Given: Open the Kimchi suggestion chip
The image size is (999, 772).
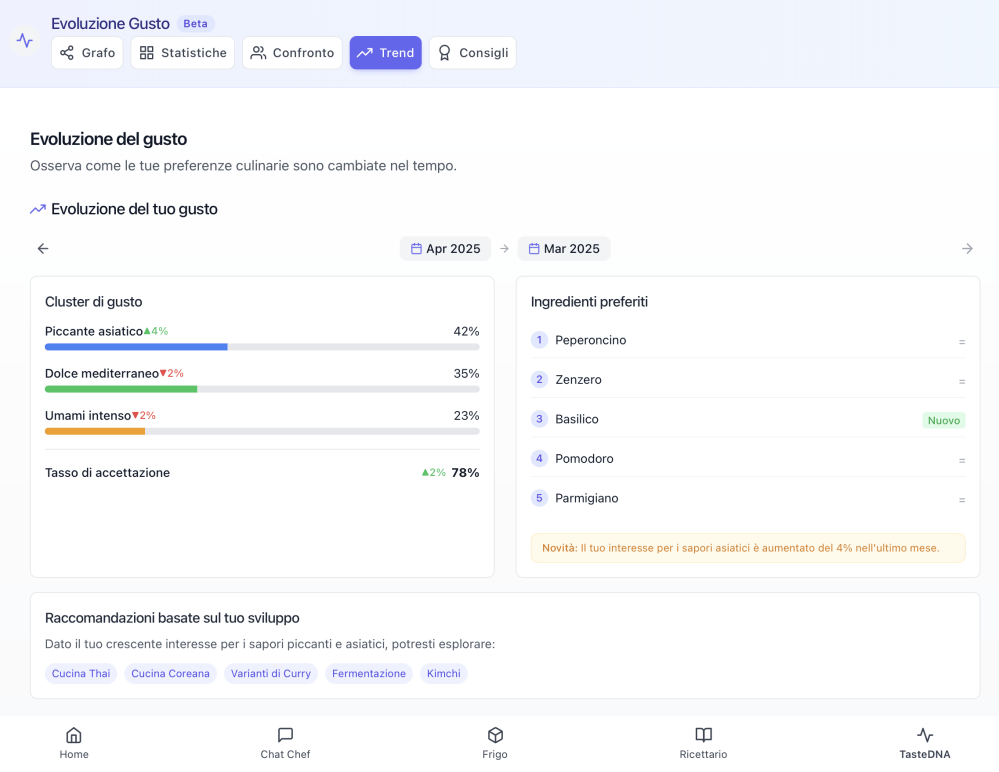Looking at the screenshot, I should (443, 673).
